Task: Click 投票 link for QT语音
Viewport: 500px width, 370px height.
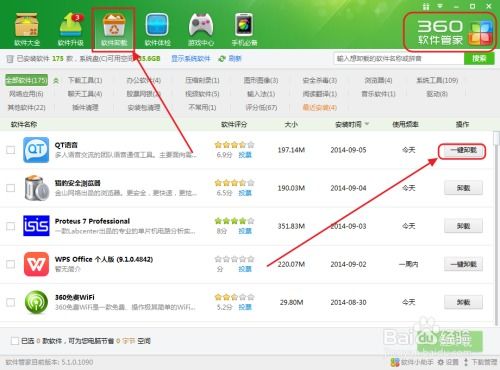Action: (245, 155)
